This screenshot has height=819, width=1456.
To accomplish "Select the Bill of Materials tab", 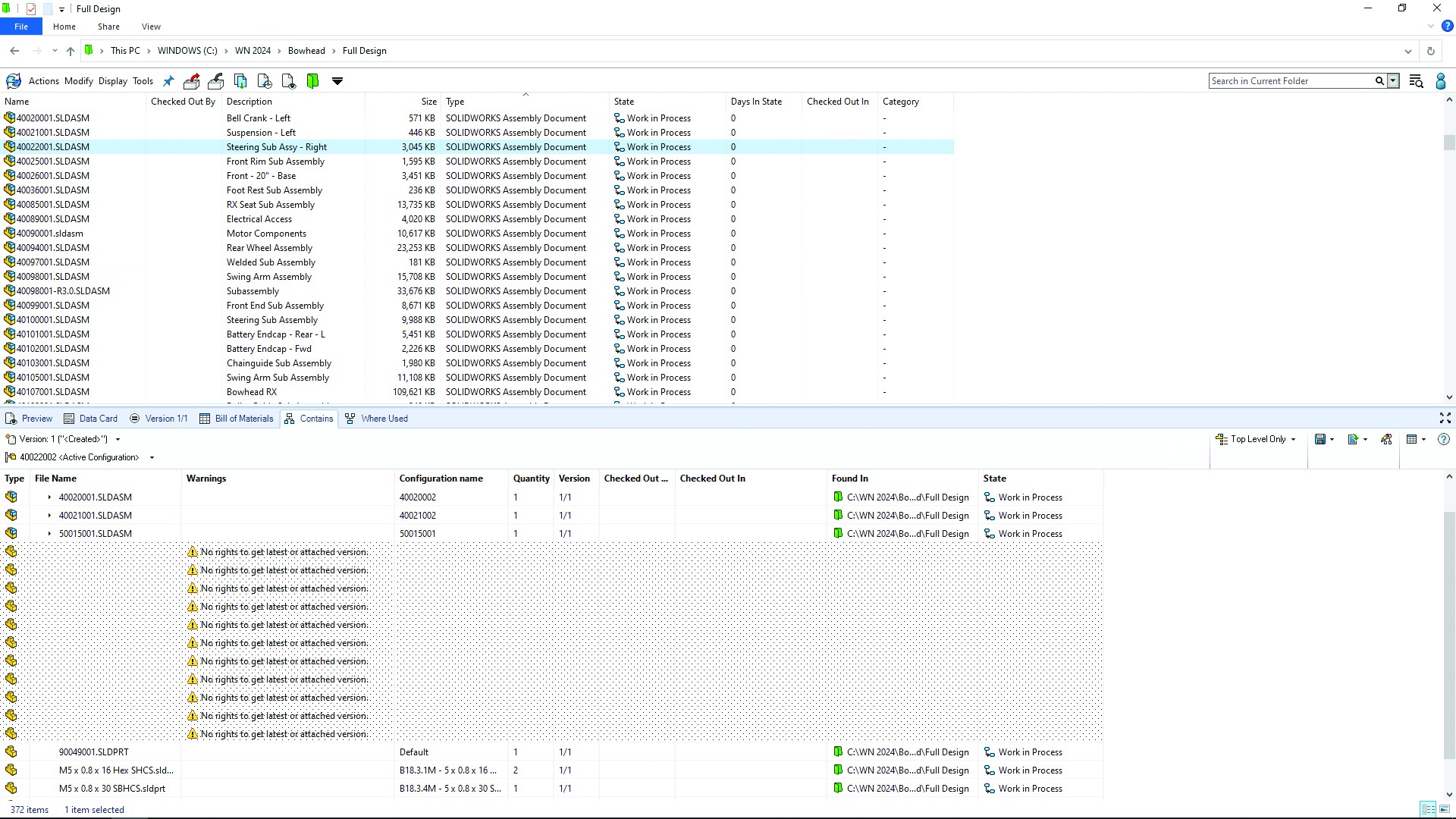I will [x=243, y=418].
